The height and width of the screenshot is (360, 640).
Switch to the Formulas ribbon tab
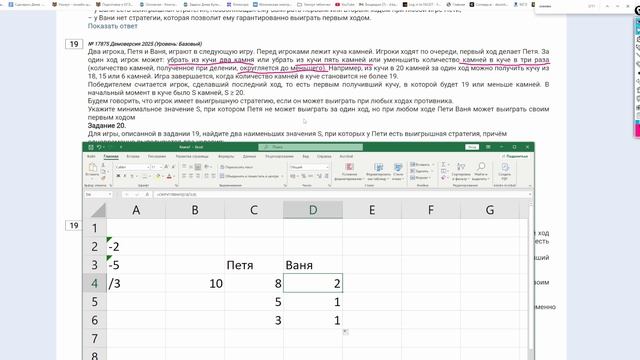coord(226,156)
